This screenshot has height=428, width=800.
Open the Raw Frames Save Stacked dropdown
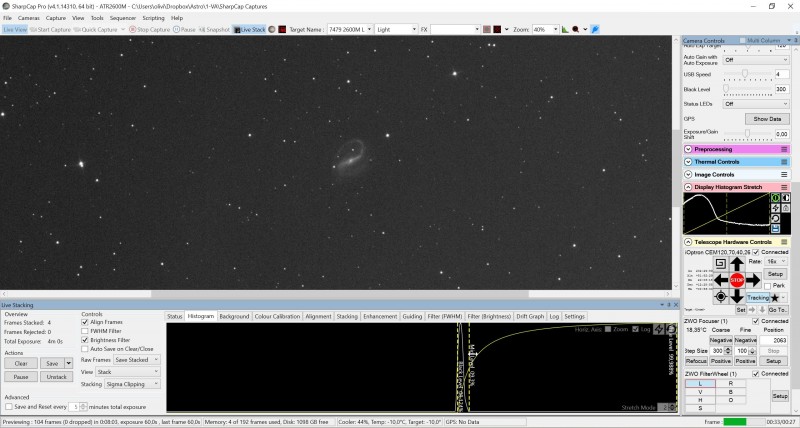137,360
